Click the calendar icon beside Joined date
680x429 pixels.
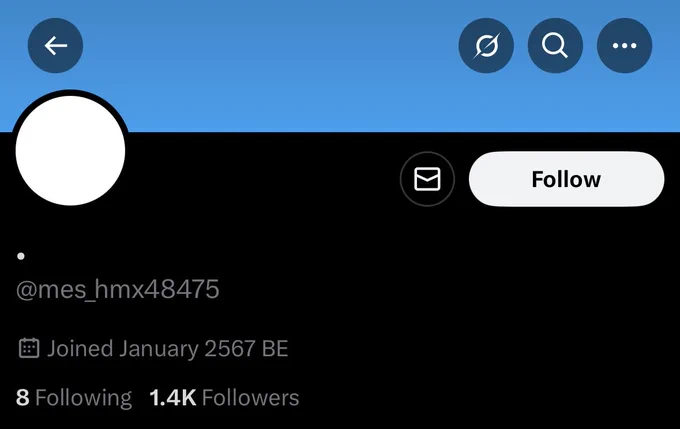(29, 348)
